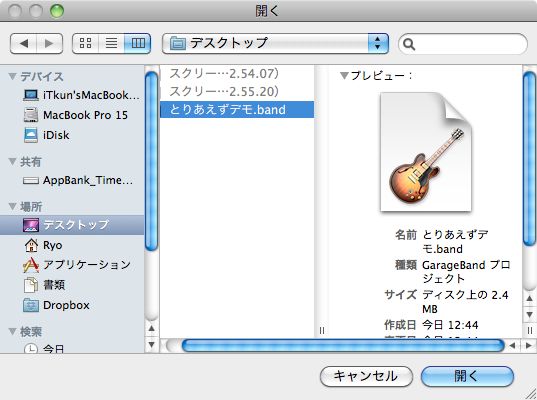The width and height of the screenshot is (537, 400).
Task: Click the folder icon in location popup
Action: click(177, 43)
